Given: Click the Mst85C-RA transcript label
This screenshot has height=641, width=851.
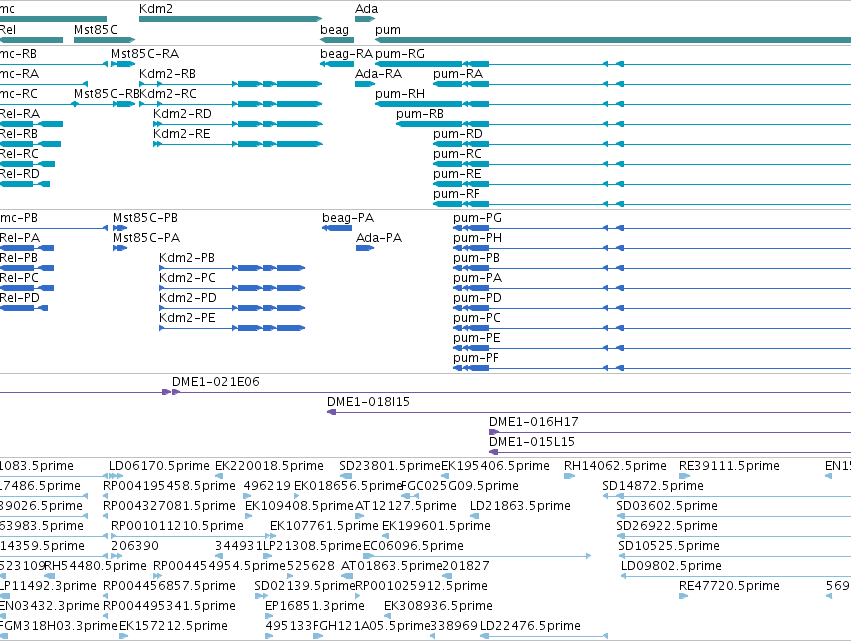Looking at the screenshot, I should 145,54.
